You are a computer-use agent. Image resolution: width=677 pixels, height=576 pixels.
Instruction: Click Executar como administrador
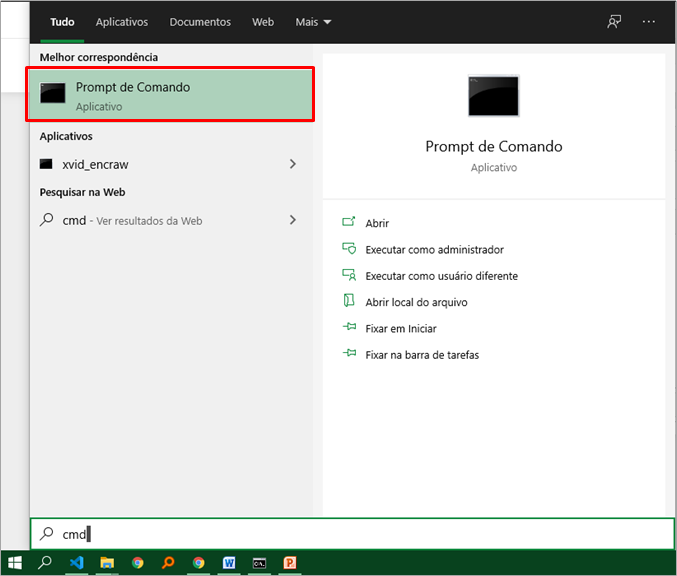tap(434, 250)
